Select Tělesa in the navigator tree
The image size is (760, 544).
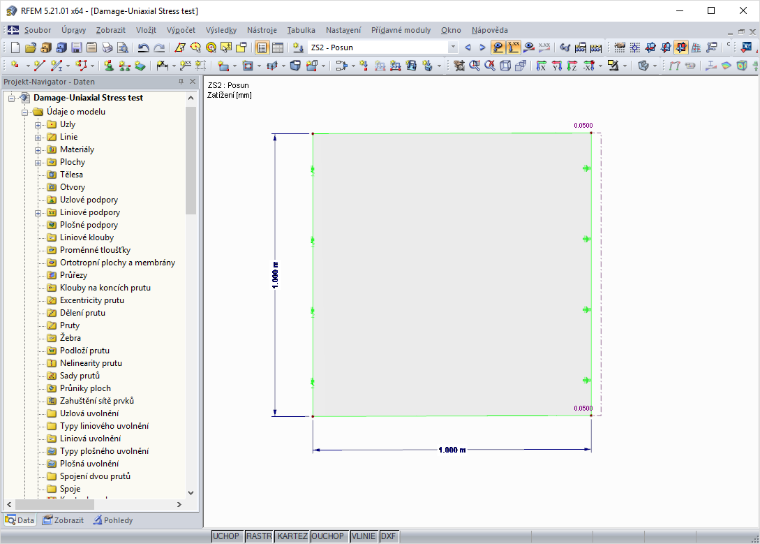(71, 175)
